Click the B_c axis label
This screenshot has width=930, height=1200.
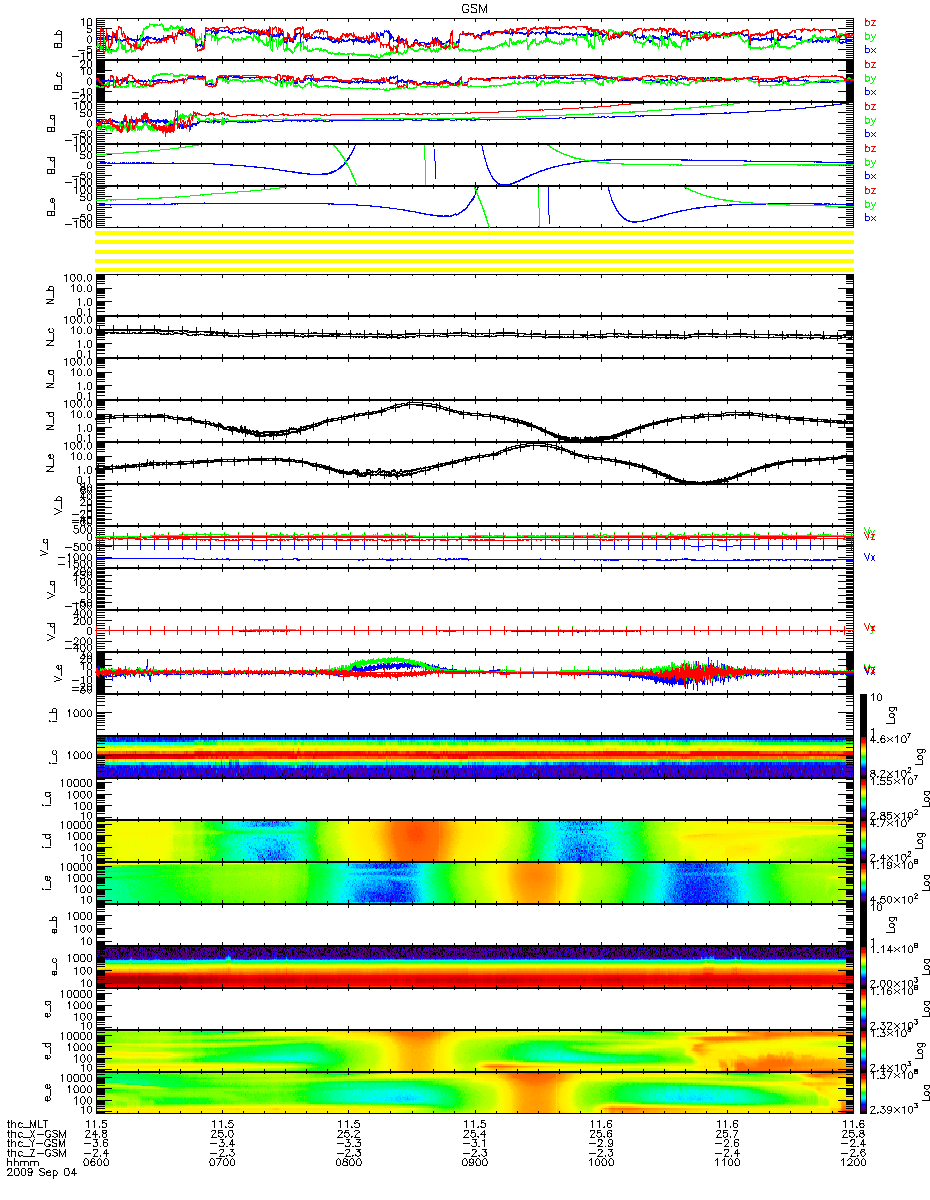[58, 82]
